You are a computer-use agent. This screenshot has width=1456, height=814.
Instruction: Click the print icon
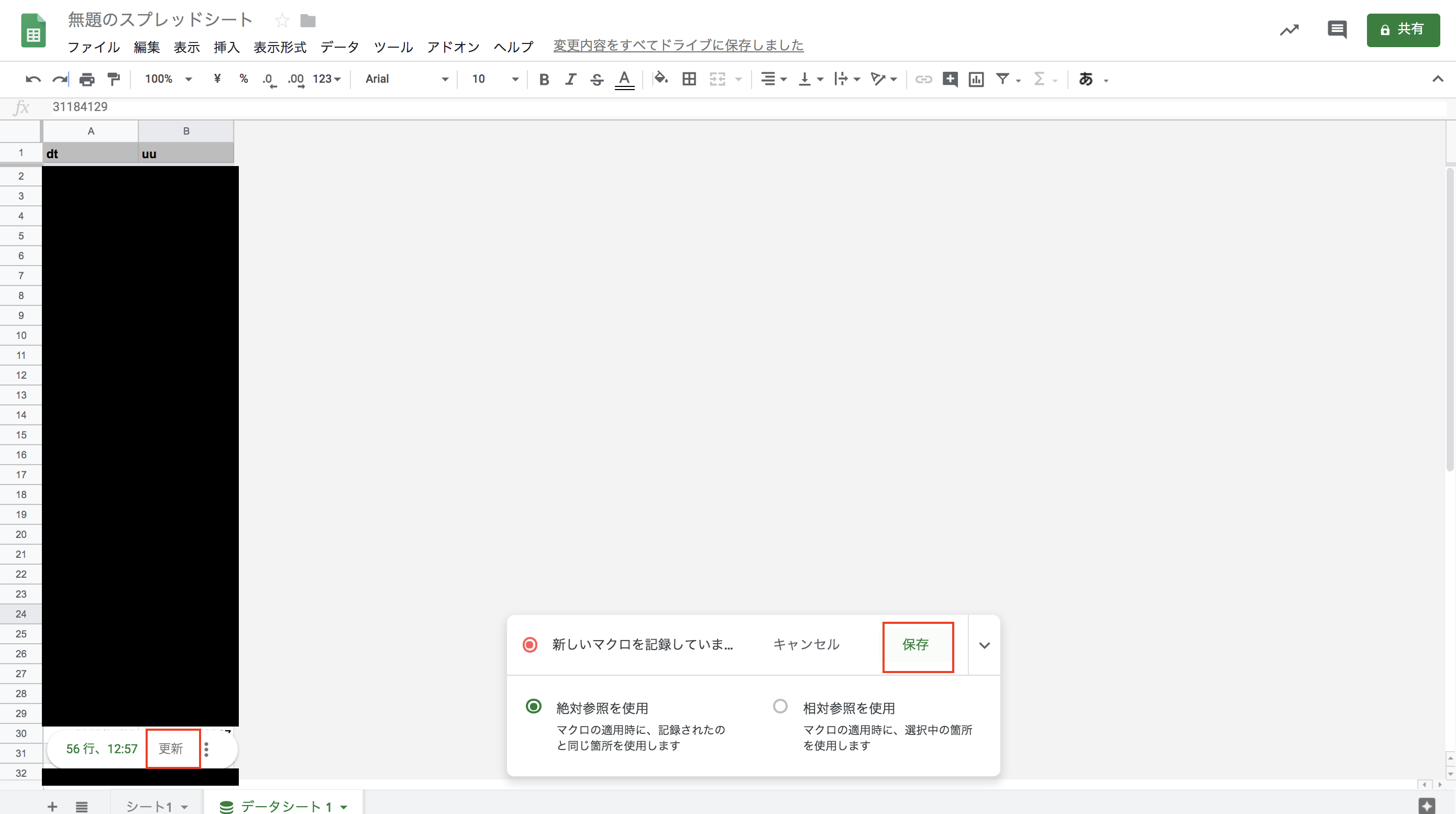pos(86,79)
